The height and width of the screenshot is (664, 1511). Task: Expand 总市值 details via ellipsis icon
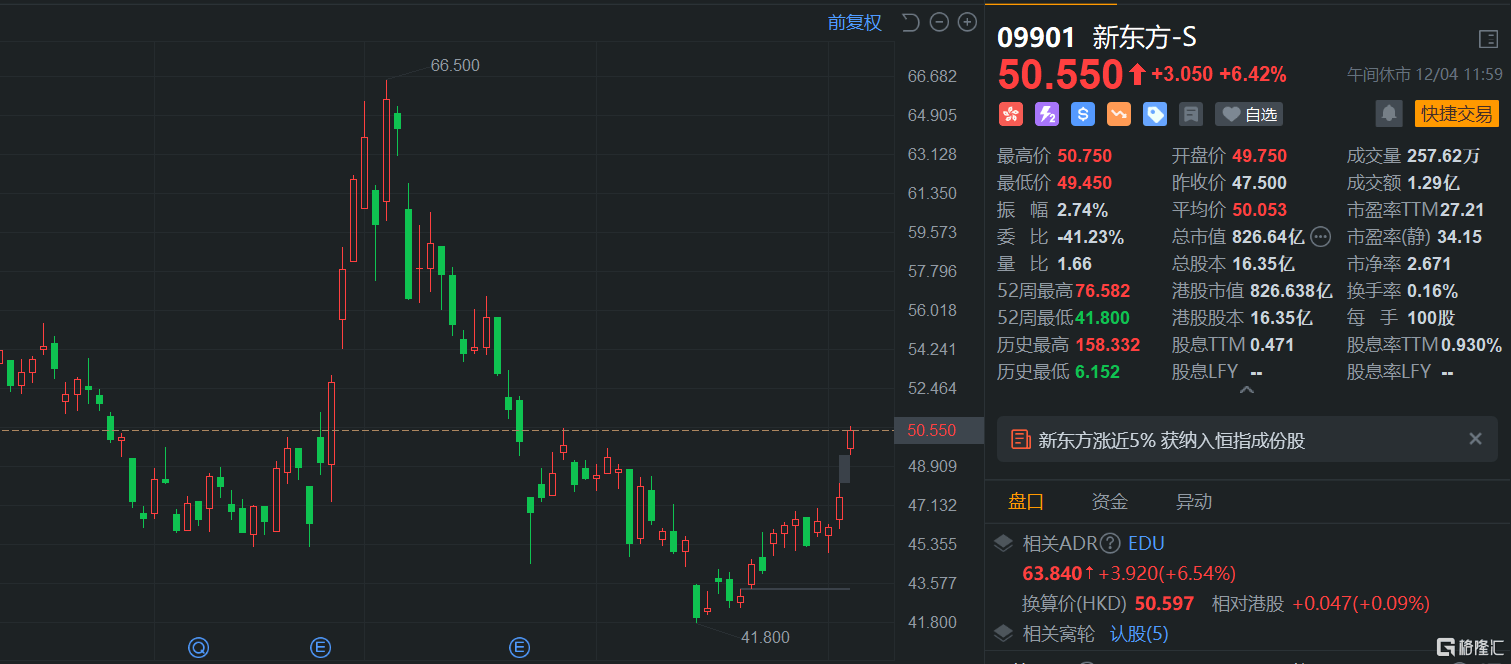tap(1320, 237)
